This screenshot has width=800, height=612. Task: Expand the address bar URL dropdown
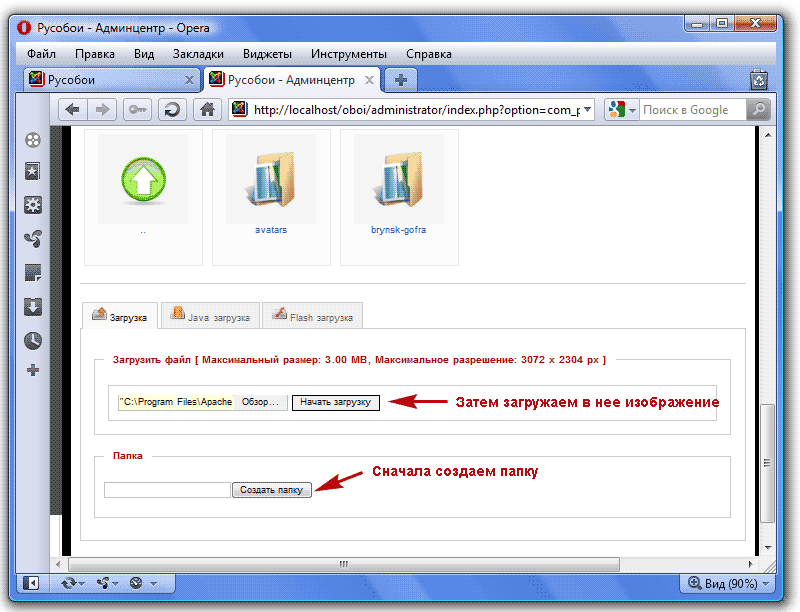click(x=587, y=110)
